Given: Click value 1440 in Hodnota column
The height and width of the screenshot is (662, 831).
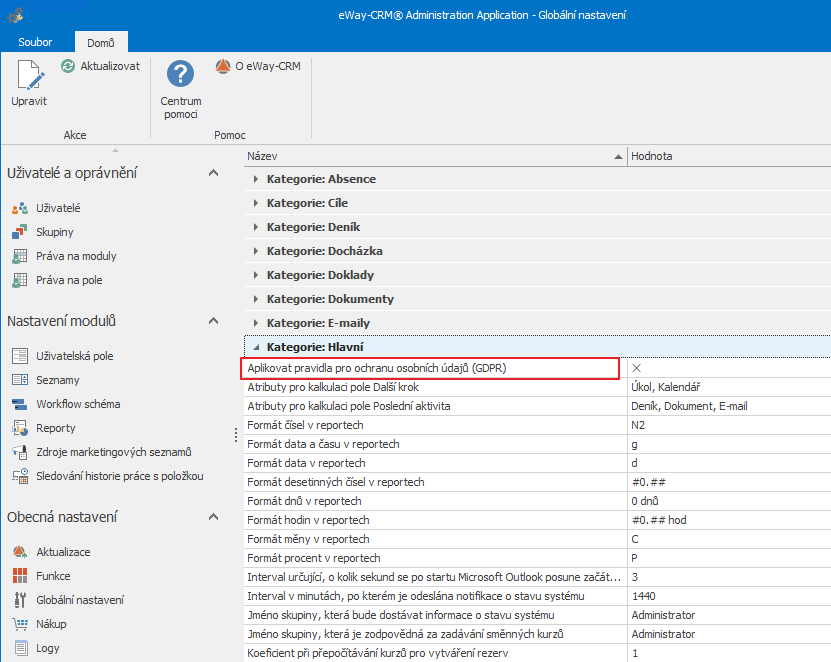Looking at the screenshot, I should click(643, 596).
